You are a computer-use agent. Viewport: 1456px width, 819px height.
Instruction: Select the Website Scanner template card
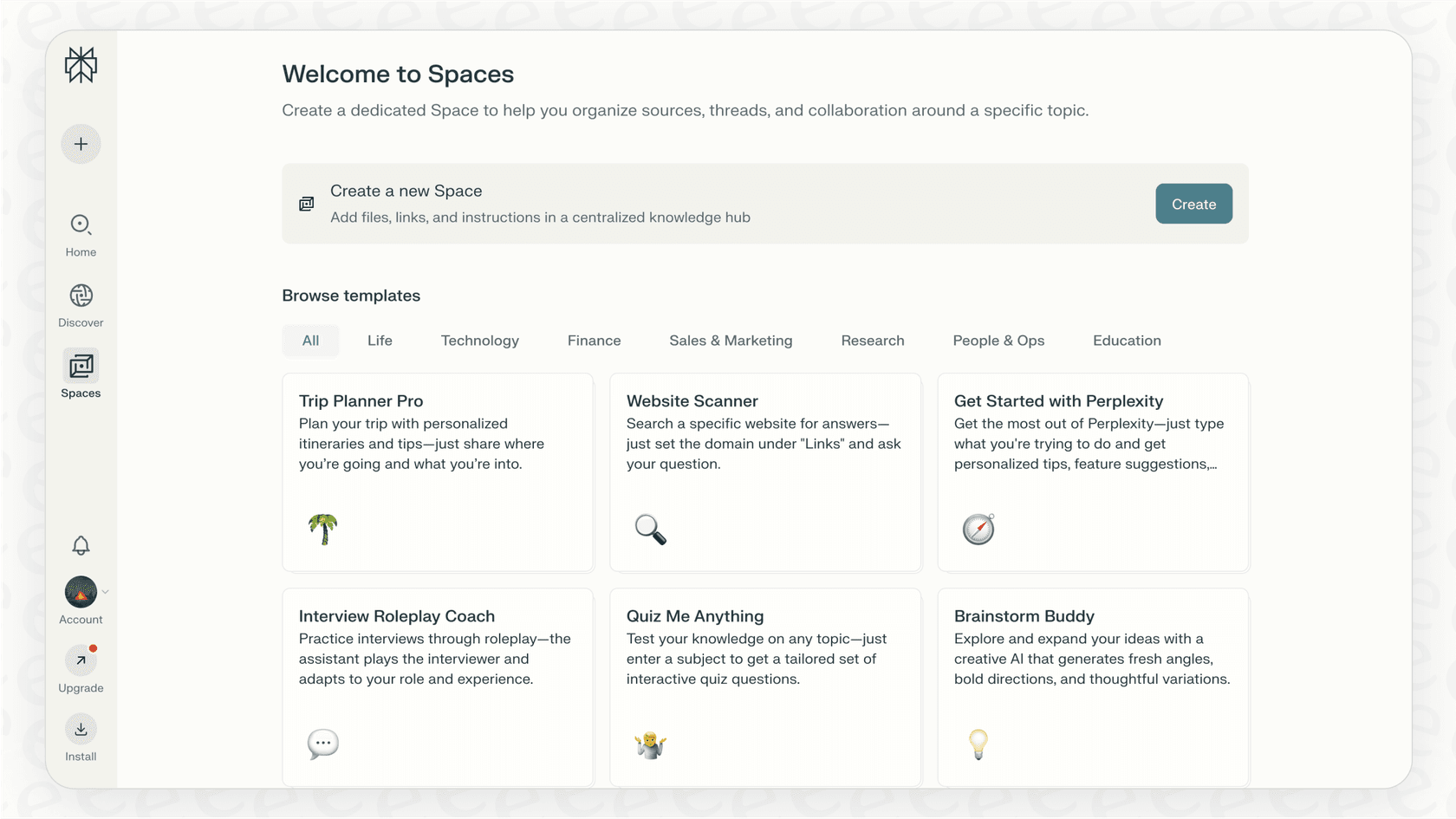tap(765, 472)
